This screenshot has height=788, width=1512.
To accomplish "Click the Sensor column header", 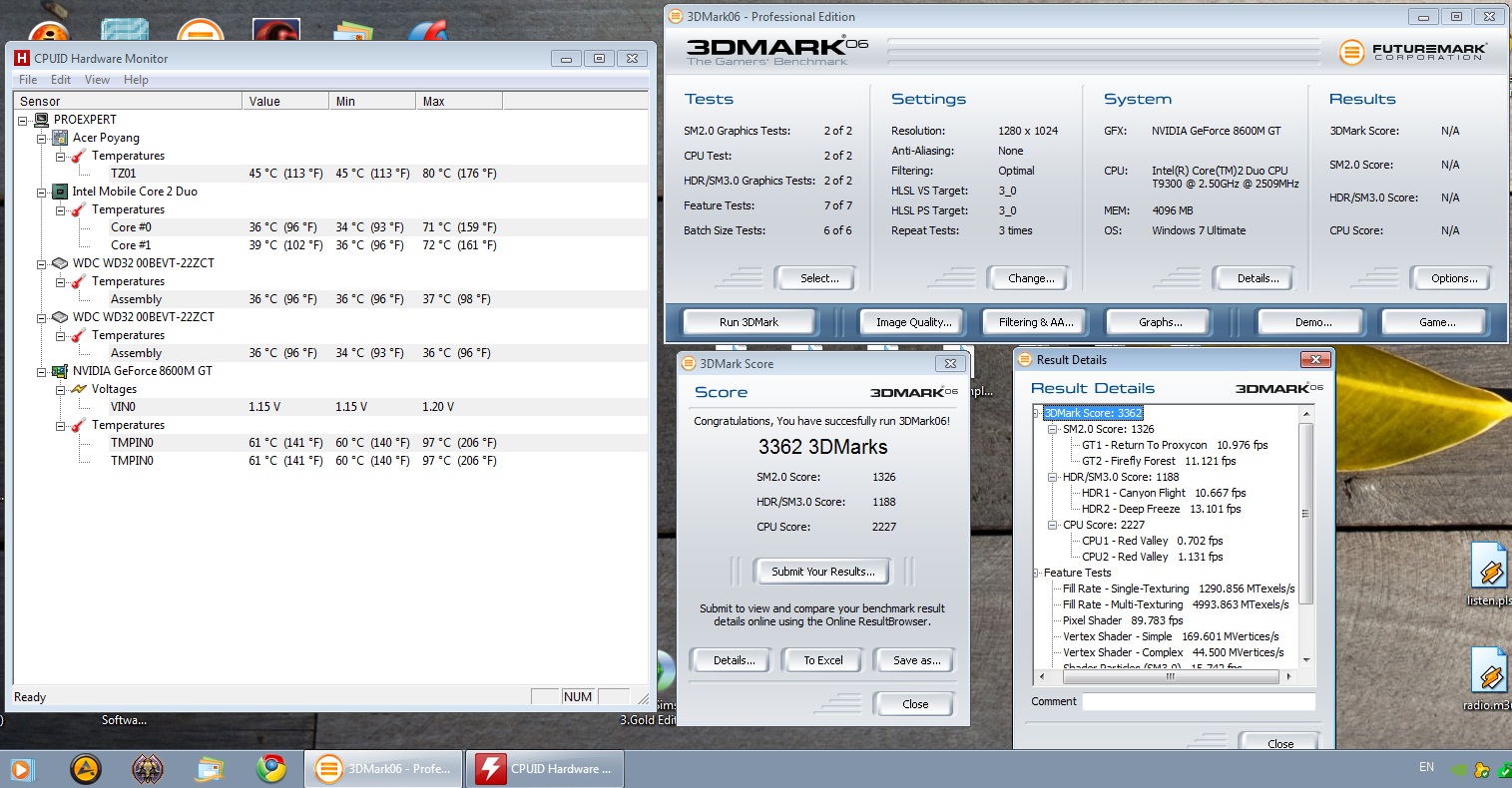I will pos(128,101).
